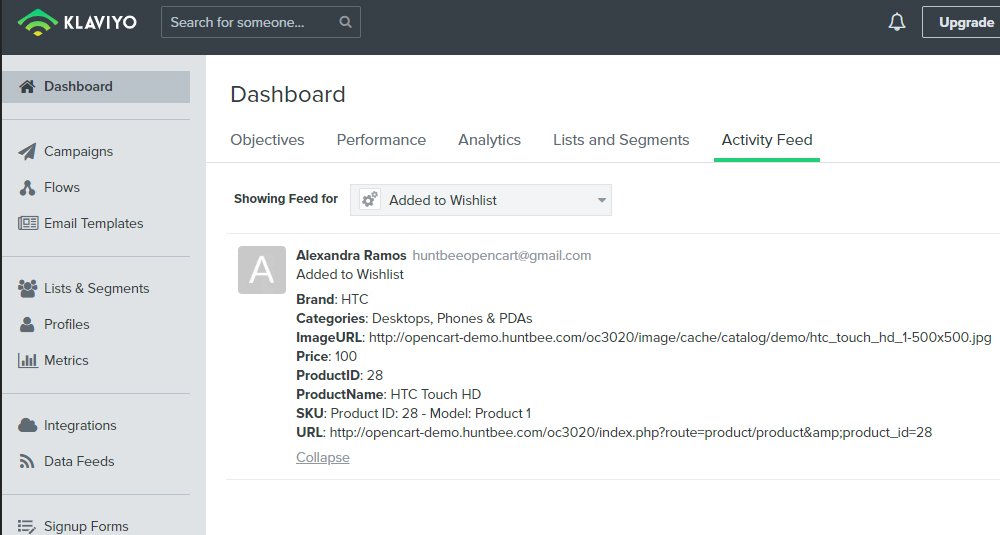Image resolution: width=1000 pixels, height=535 pixels.
Task: Switch to the Analytics tab
Action: (489, 140)
